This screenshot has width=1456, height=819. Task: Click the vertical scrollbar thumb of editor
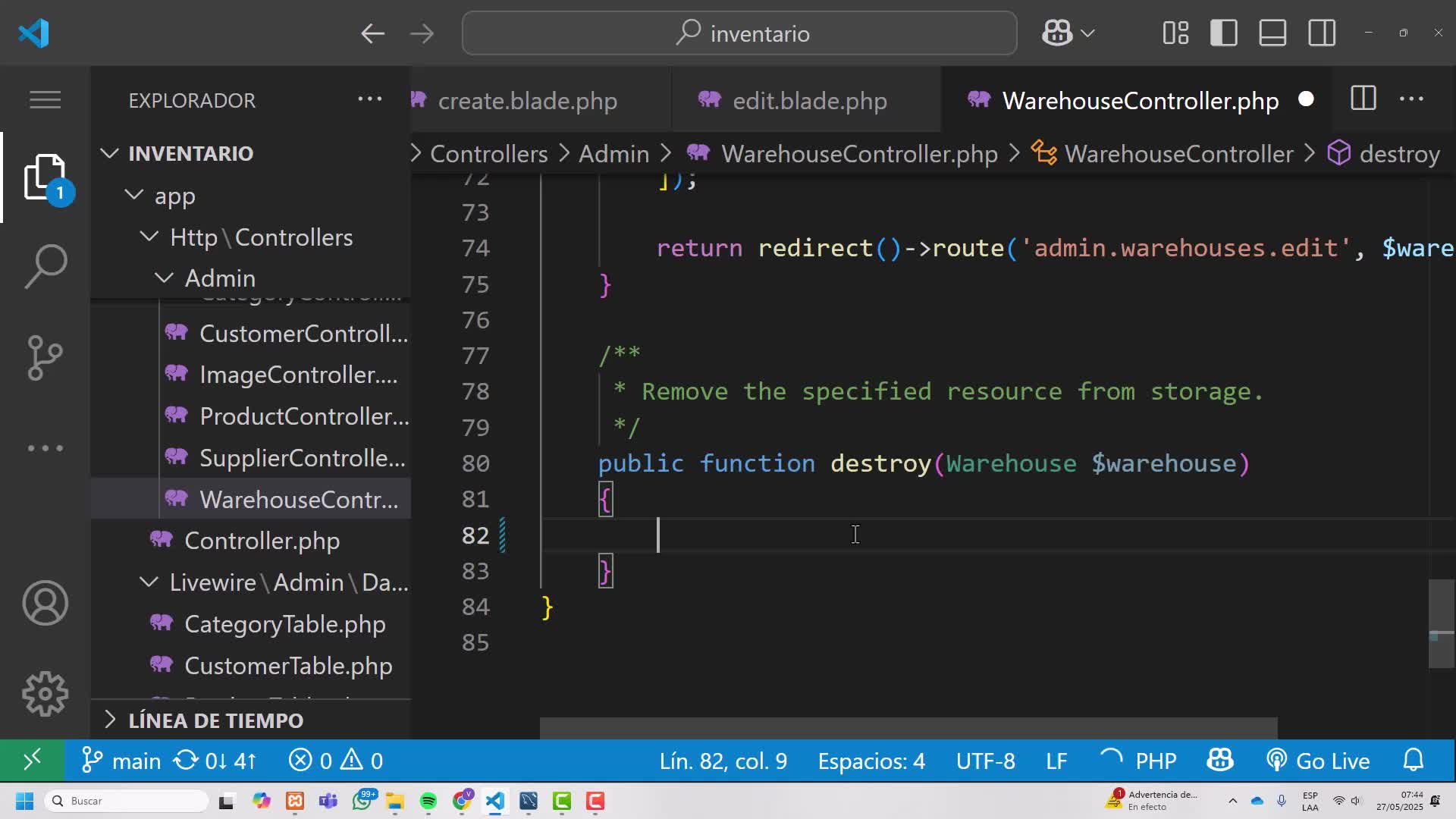point(1441,623)
